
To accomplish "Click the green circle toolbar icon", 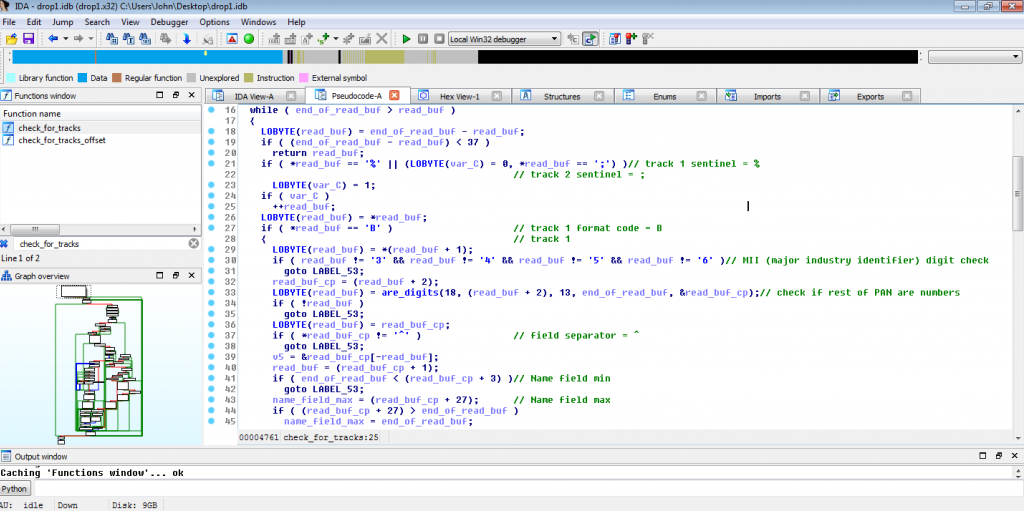I will [x=249, y=39].
